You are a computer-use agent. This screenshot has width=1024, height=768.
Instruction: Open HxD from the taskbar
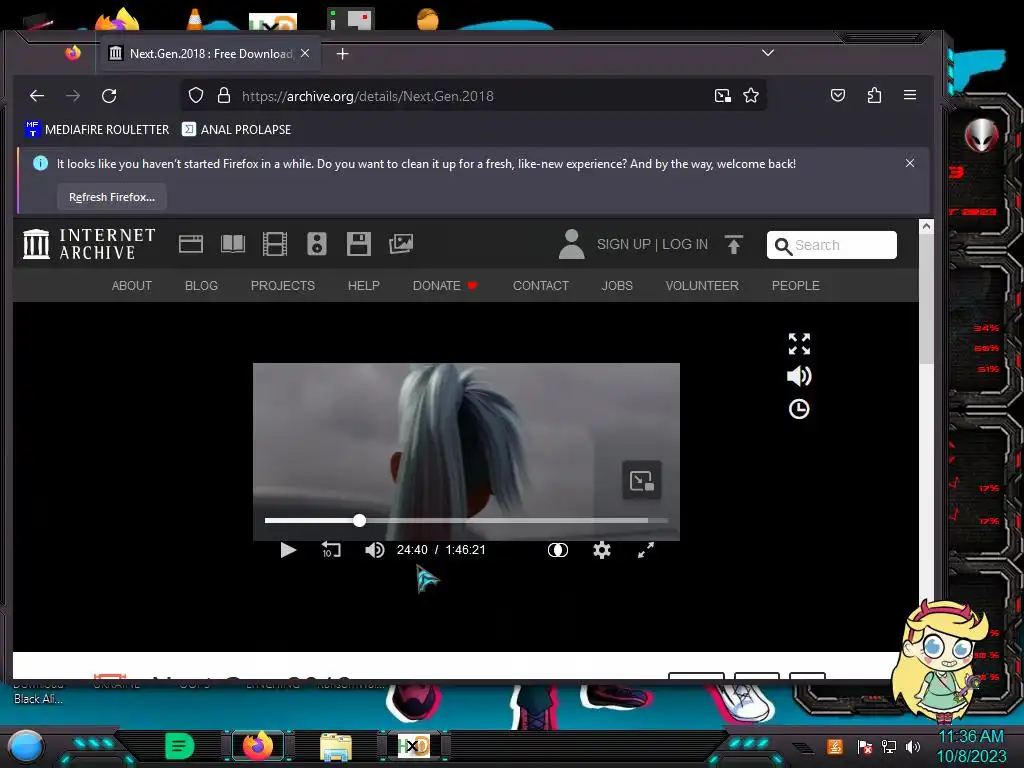(413, 746)
